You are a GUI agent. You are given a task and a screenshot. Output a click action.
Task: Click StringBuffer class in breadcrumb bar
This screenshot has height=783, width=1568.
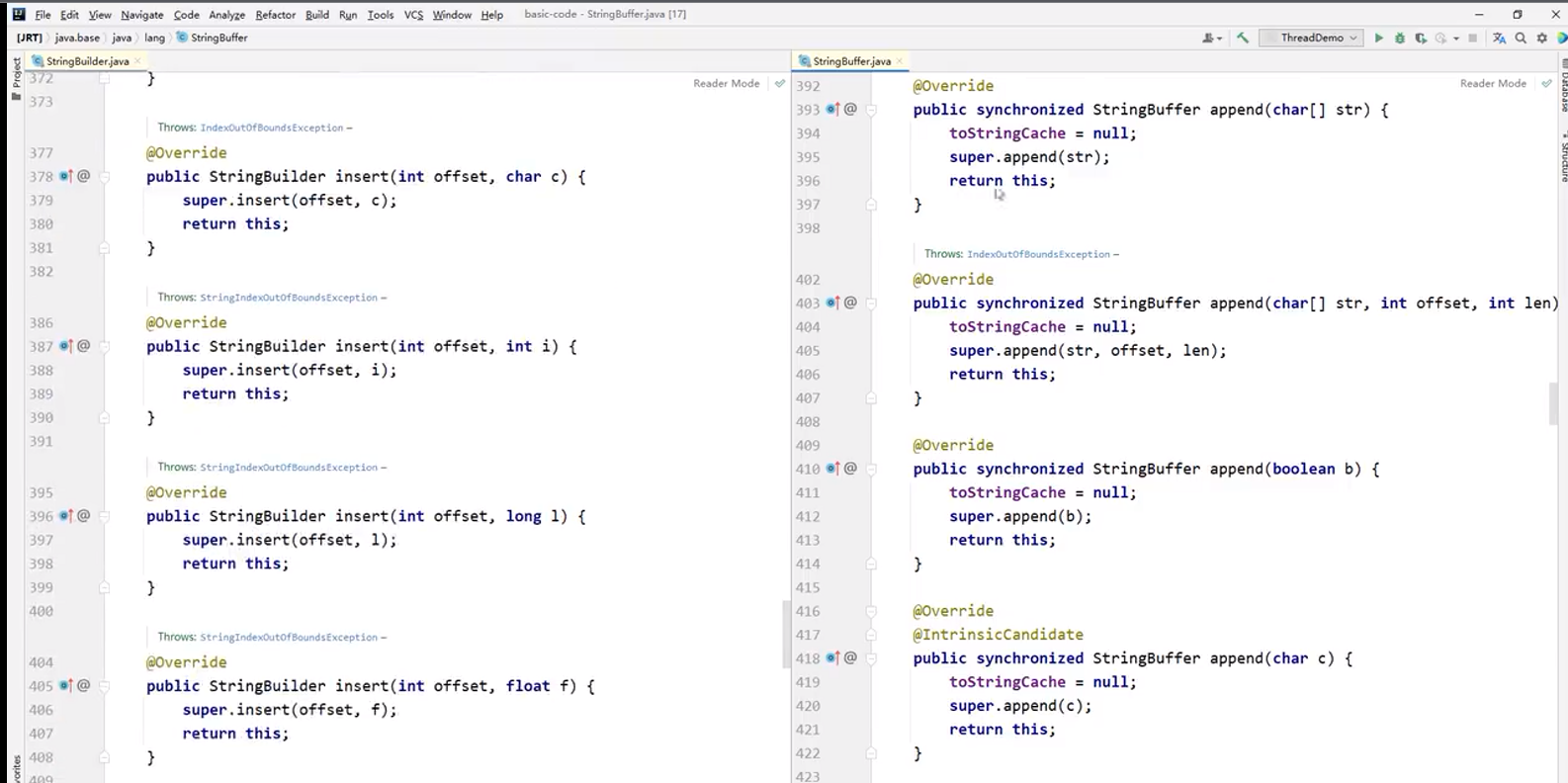coord(213,38)
